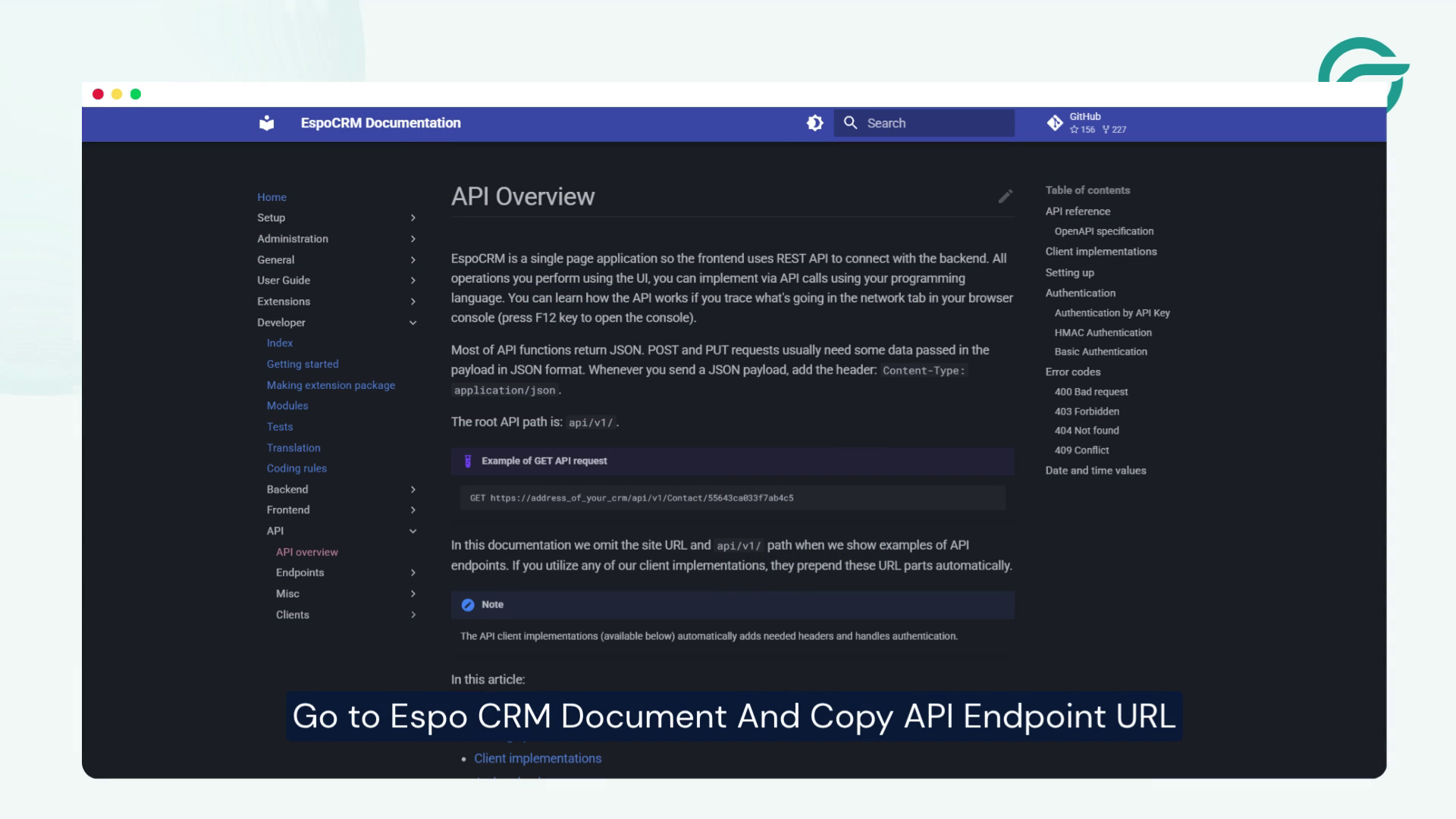The width and height of the screenshot is (1456, 819).
Task: Expand the Administration section chevron
Action: [413, 239]
